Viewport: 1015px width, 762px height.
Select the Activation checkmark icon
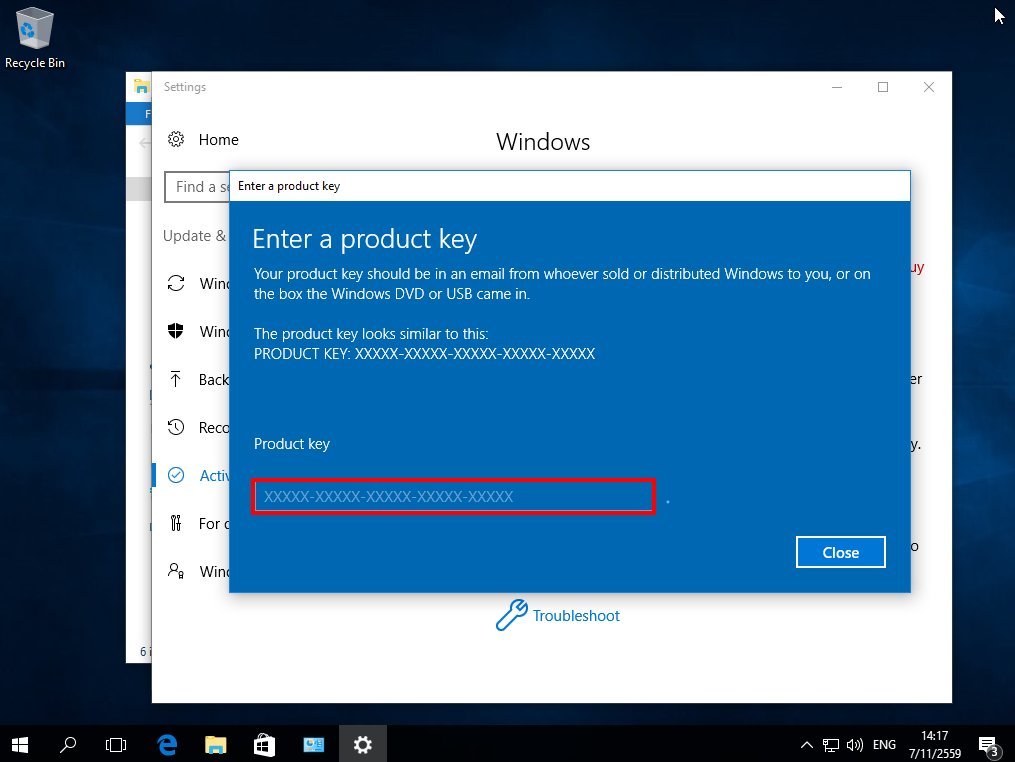tap(176, 475)
